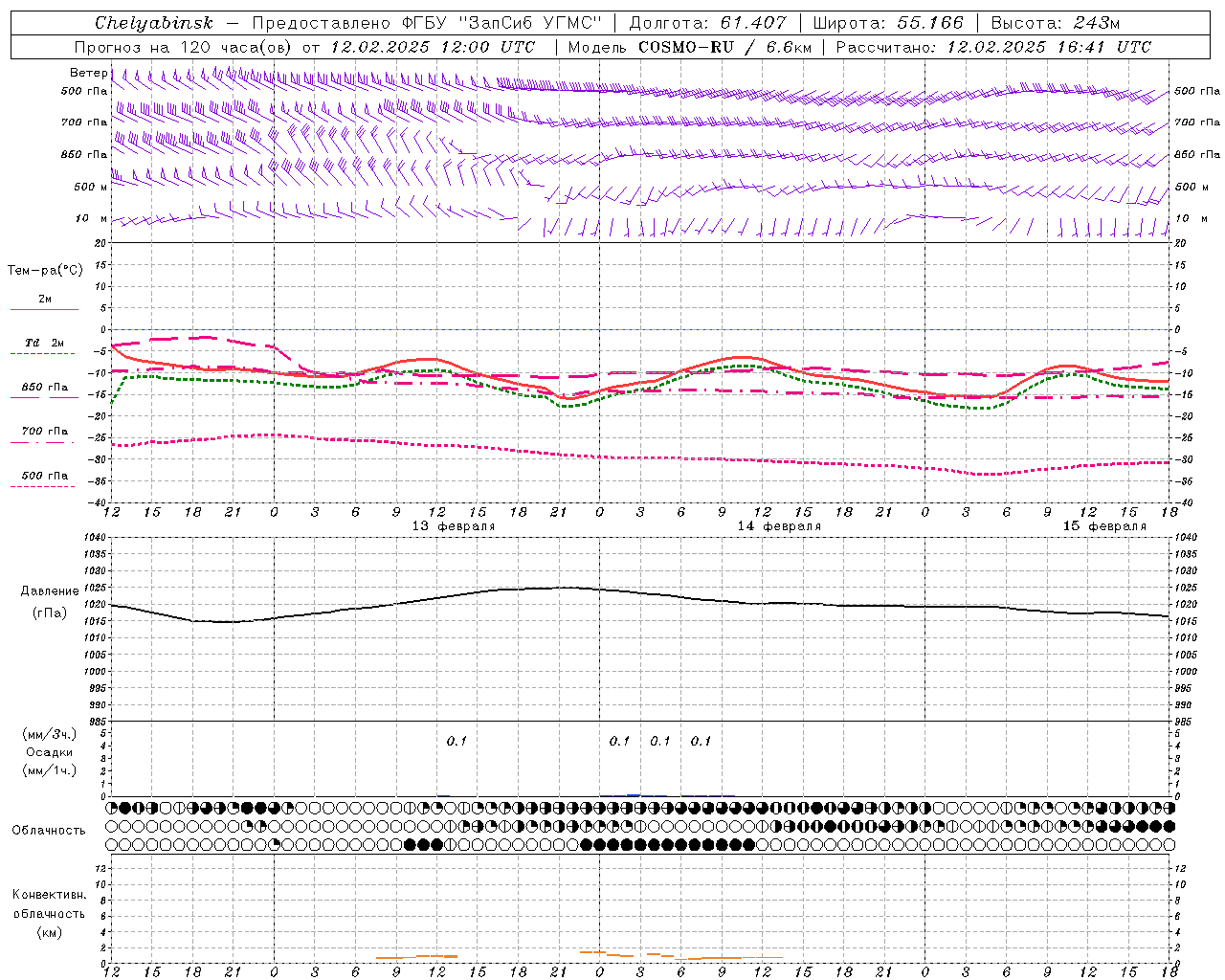Viewport: 1225px width, 980px height.
Task: Click the 'Прогноз на 120 часа(ов)' text
Action: pyautogui.click(x=184, y=47)
